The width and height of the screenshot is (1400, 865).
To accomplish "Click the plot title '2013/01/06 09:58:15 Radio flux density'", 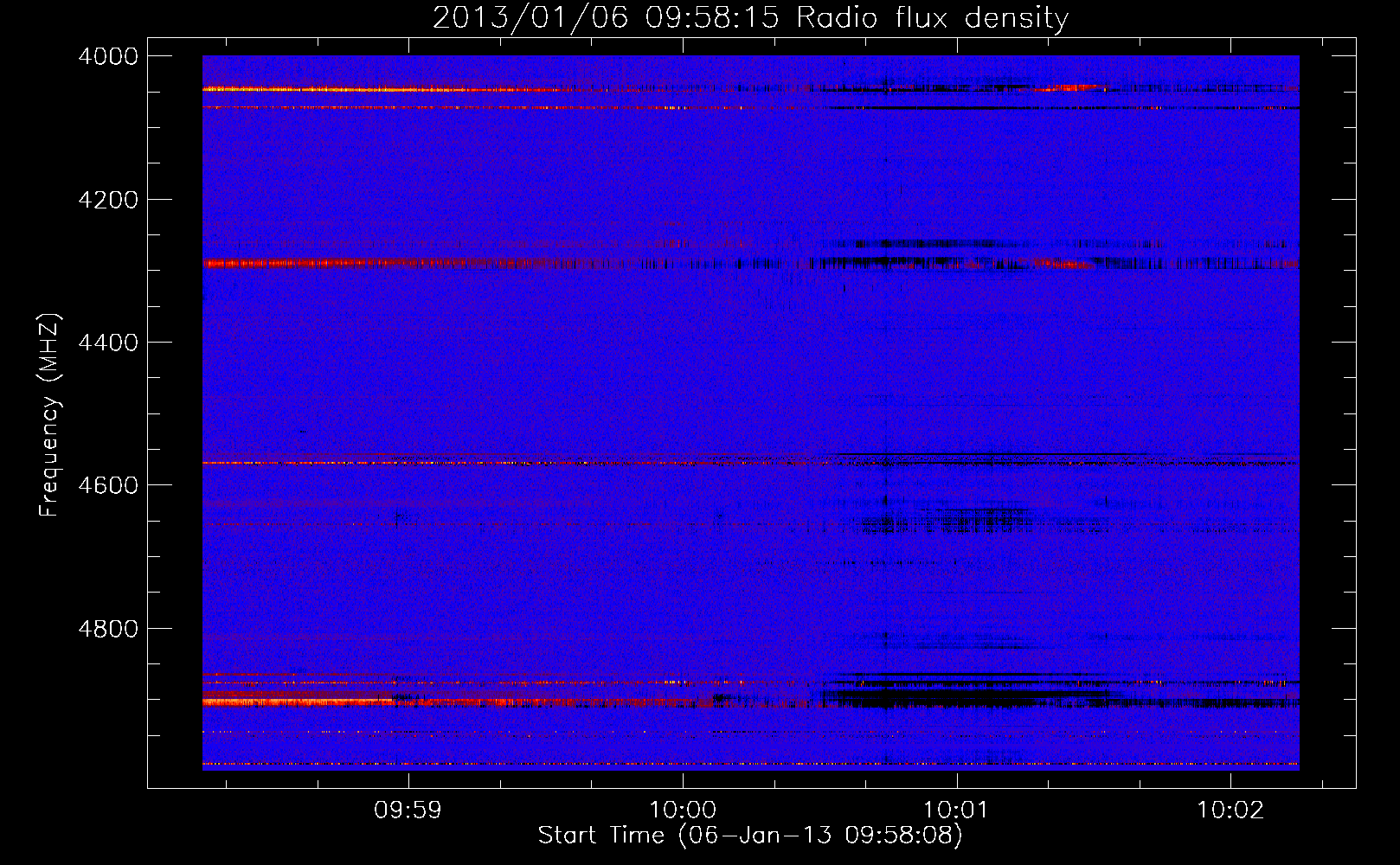I will point(750,17).
